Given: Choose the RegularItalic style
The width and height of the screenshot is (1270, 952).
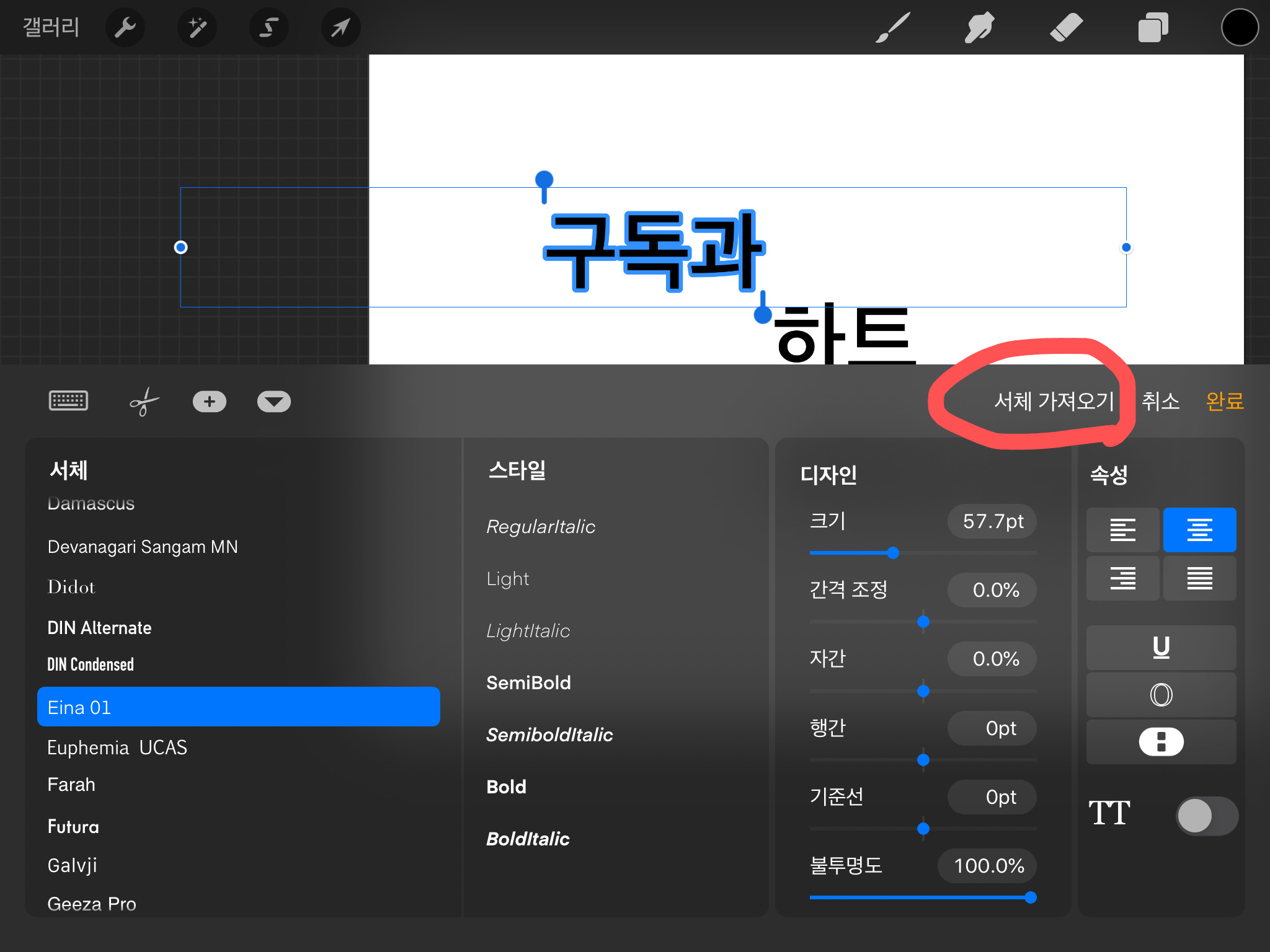Looking at the screenshot, I should (541, 527).
